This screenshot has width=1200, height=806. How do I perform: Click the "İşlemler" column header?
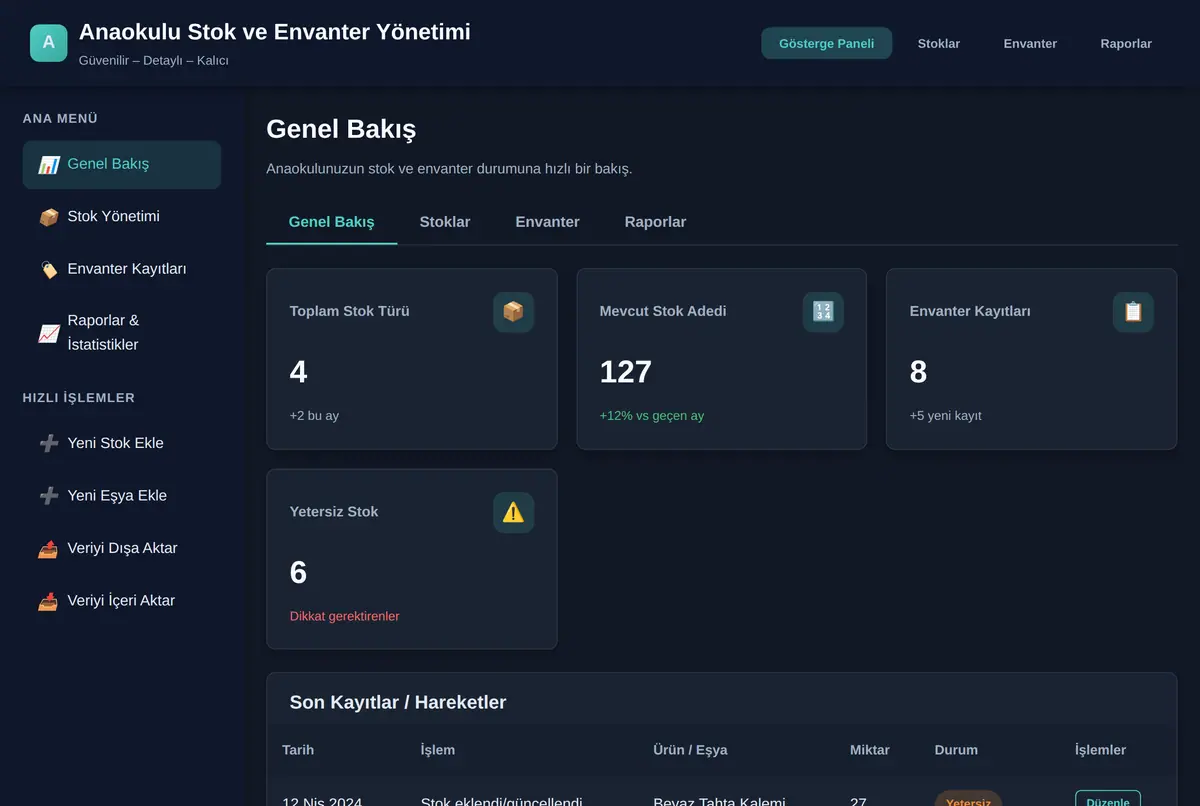(x=1100, y=750)
